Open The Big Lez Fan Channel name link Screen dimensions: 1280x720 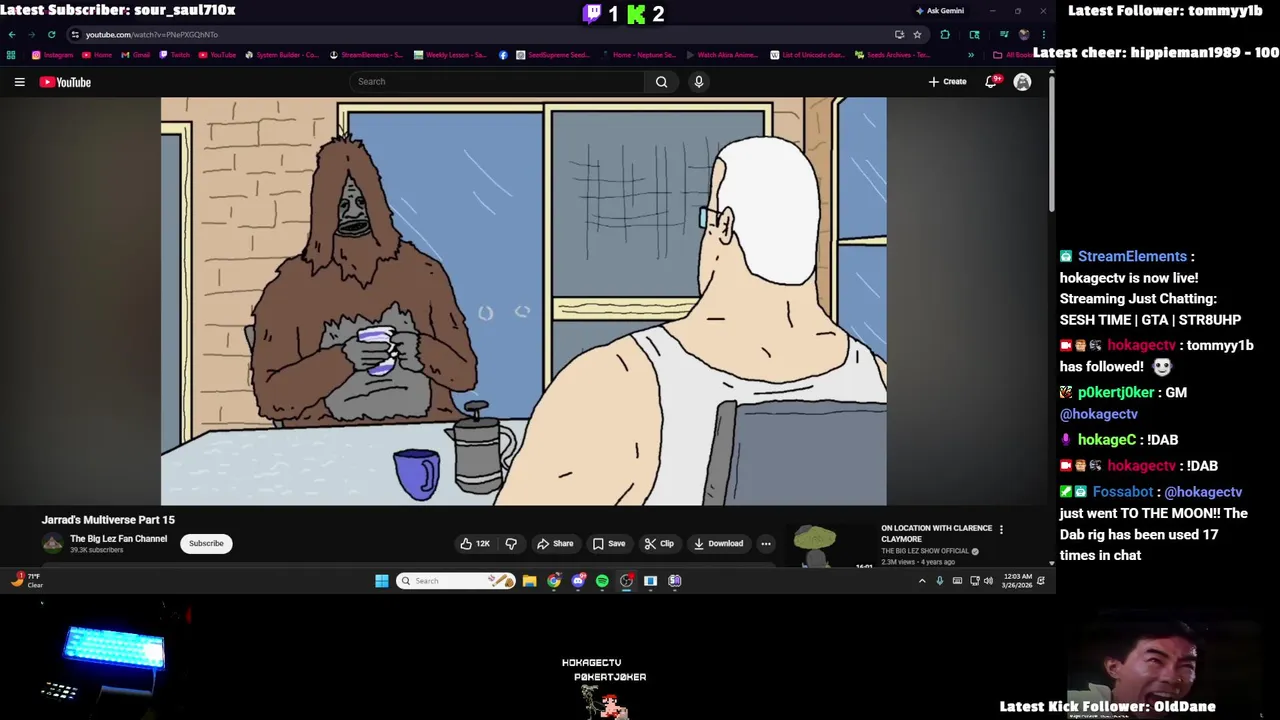tap(118, 539)
